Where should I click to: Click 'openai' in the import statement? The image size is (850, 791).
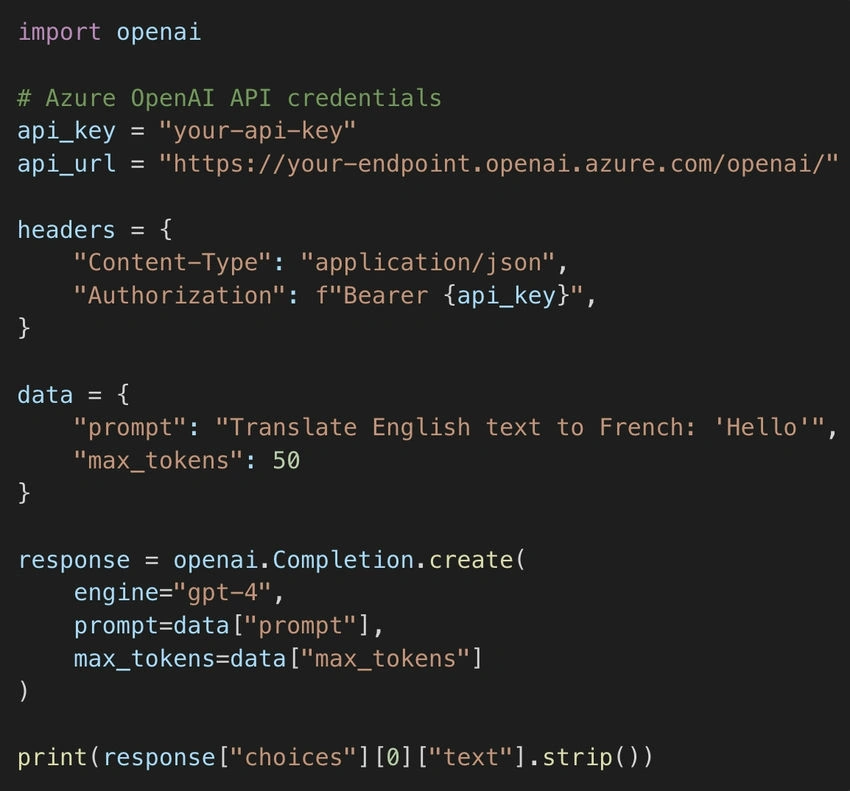point(159,33)
